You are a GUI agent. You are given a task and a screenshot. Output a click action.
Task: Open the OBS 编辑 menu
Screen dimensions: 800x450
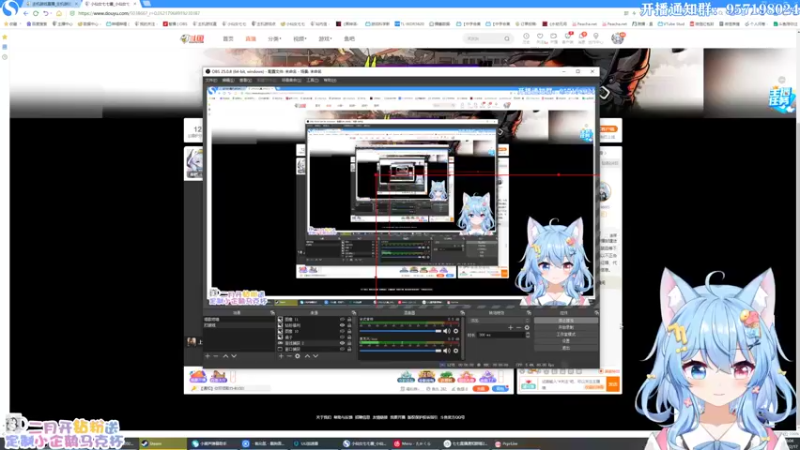click(x=228, y=80)
